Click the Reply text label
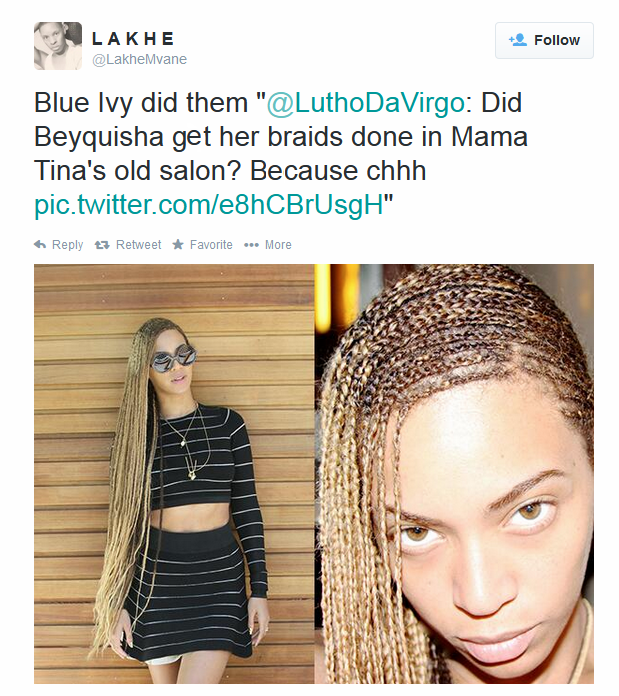Viewport: 619px width, 696px height. [67, 245]
